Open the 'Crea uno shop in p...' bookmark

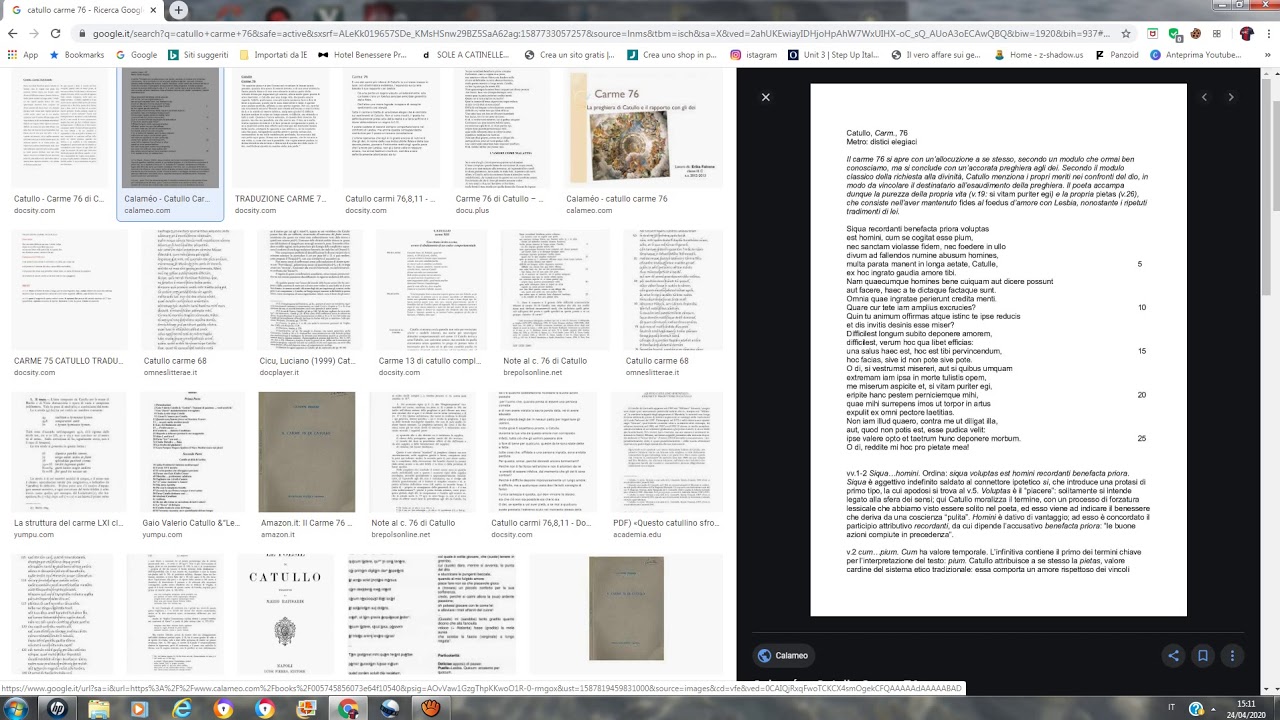point(671,55)
